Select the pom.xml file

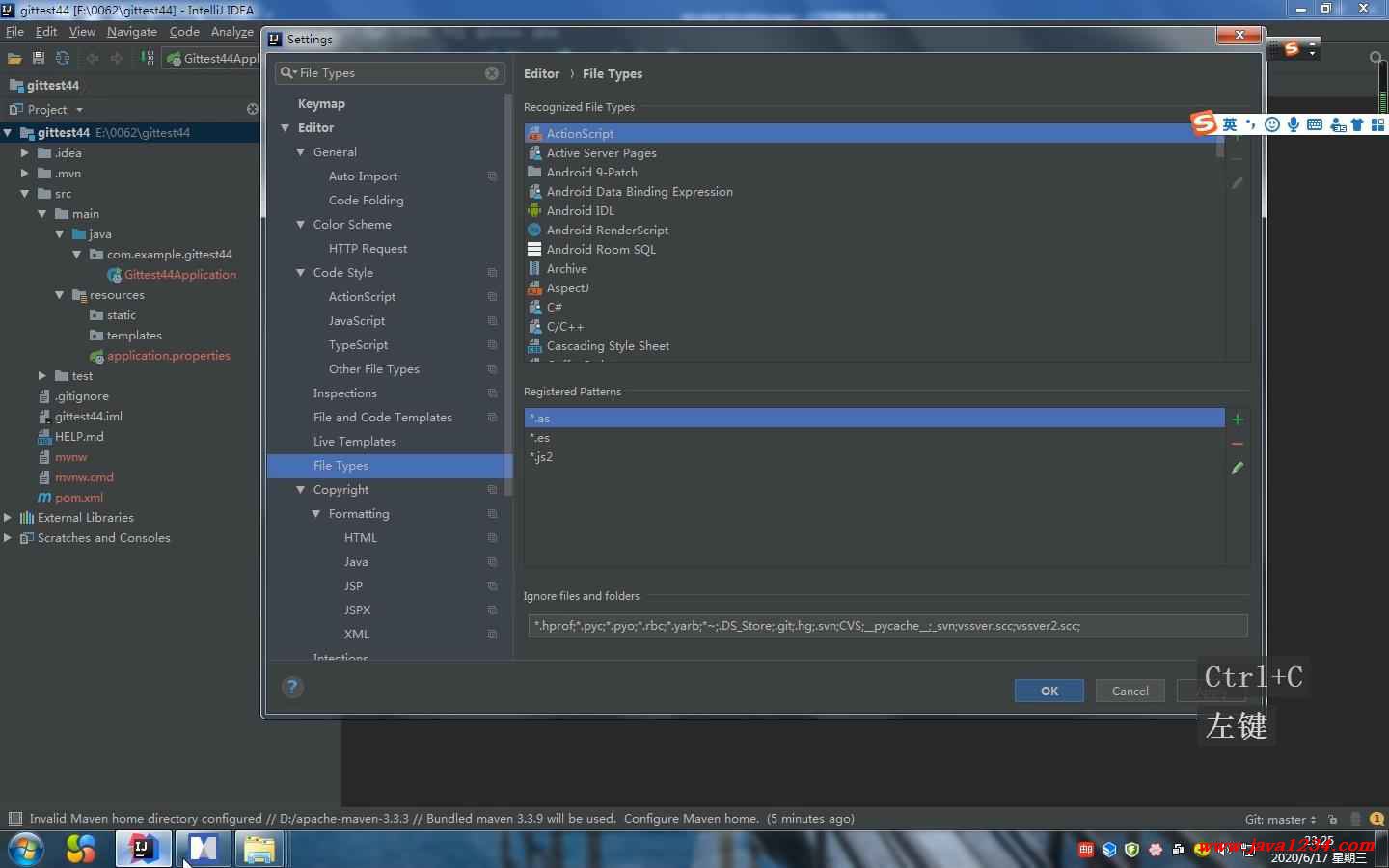tap(79, 498)
